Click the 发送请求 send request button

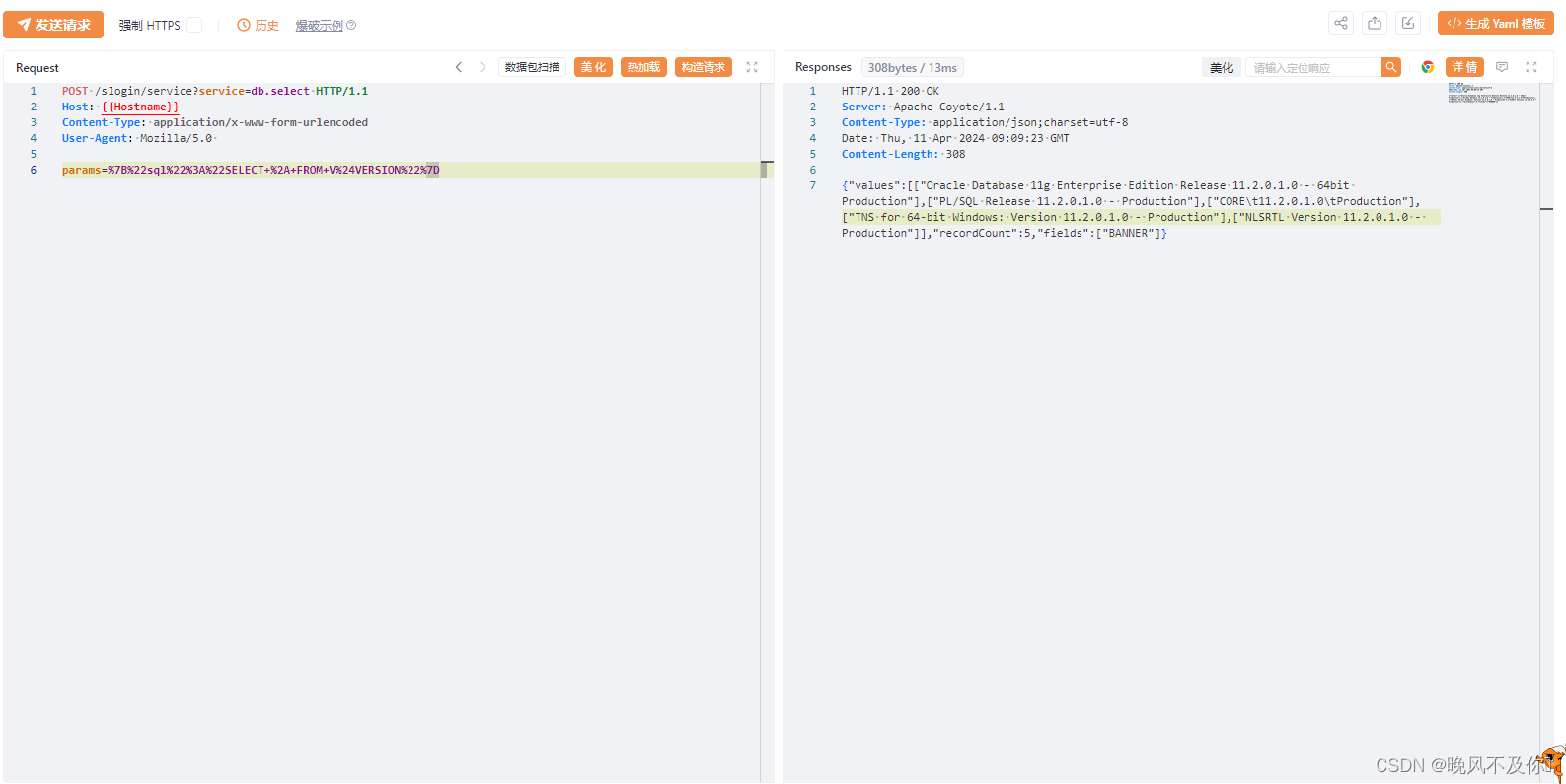(53, 25)
